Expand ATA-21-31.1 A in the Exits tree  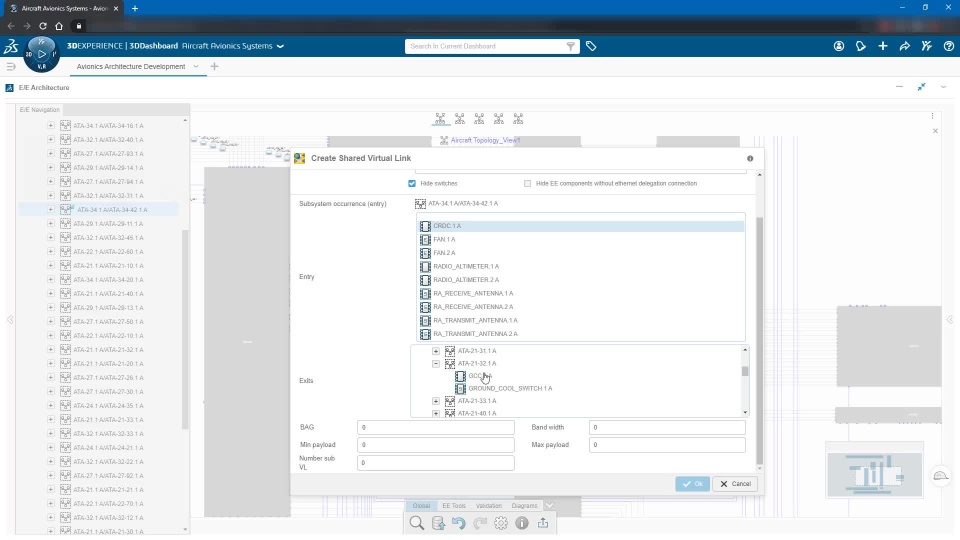pos(436,351)
